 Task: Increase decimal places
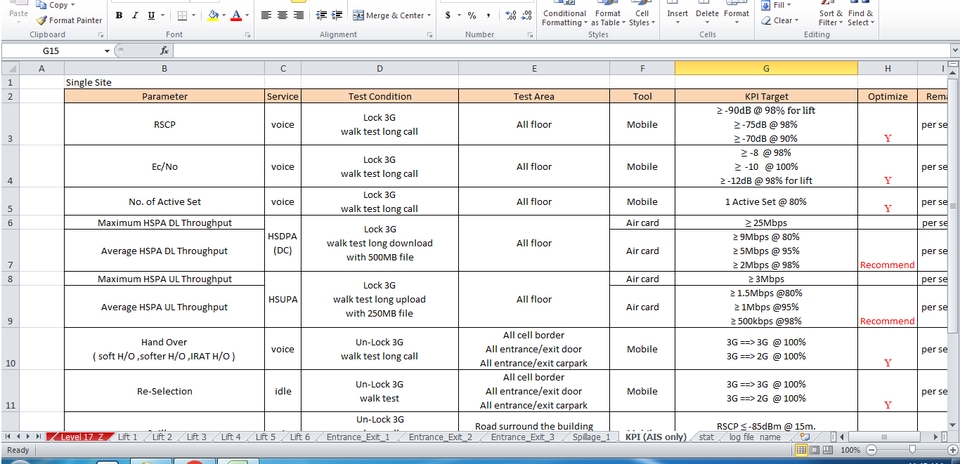click(511, 15)
